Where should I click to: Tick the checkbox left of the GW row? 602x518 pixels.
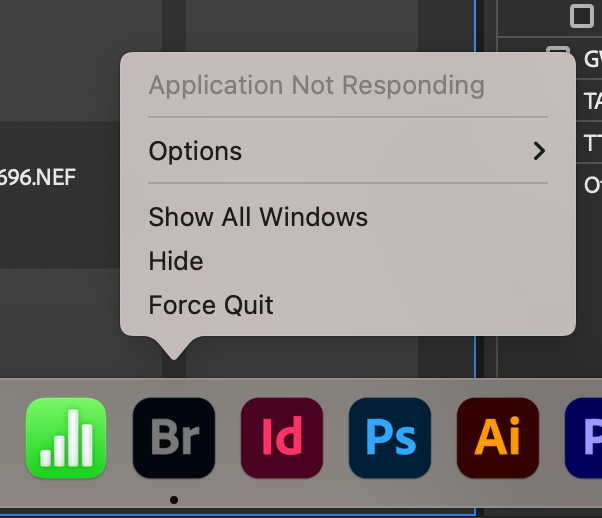pyautogui.click(x=557, y=56)
